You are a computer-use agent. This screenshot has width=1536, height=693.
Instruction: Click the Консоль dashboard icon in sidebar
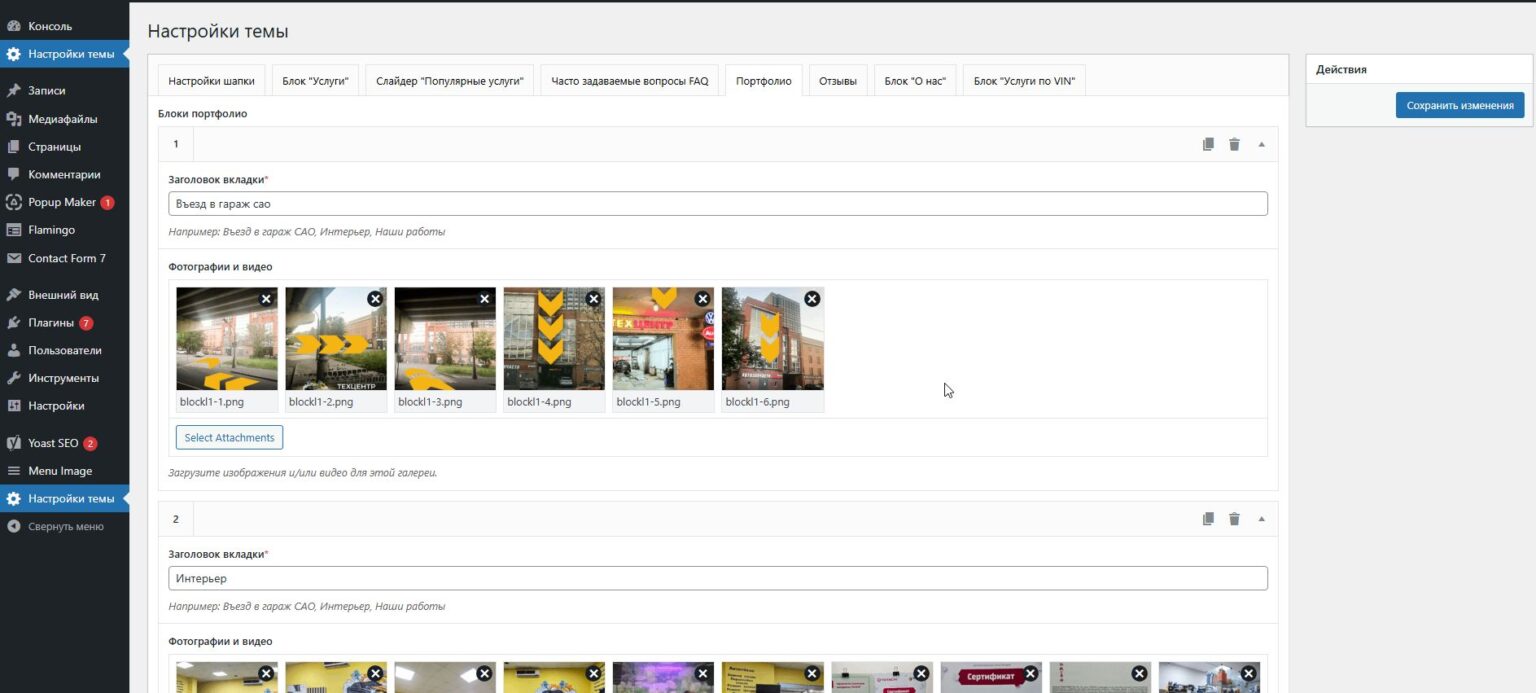click(x=14, y=26)
